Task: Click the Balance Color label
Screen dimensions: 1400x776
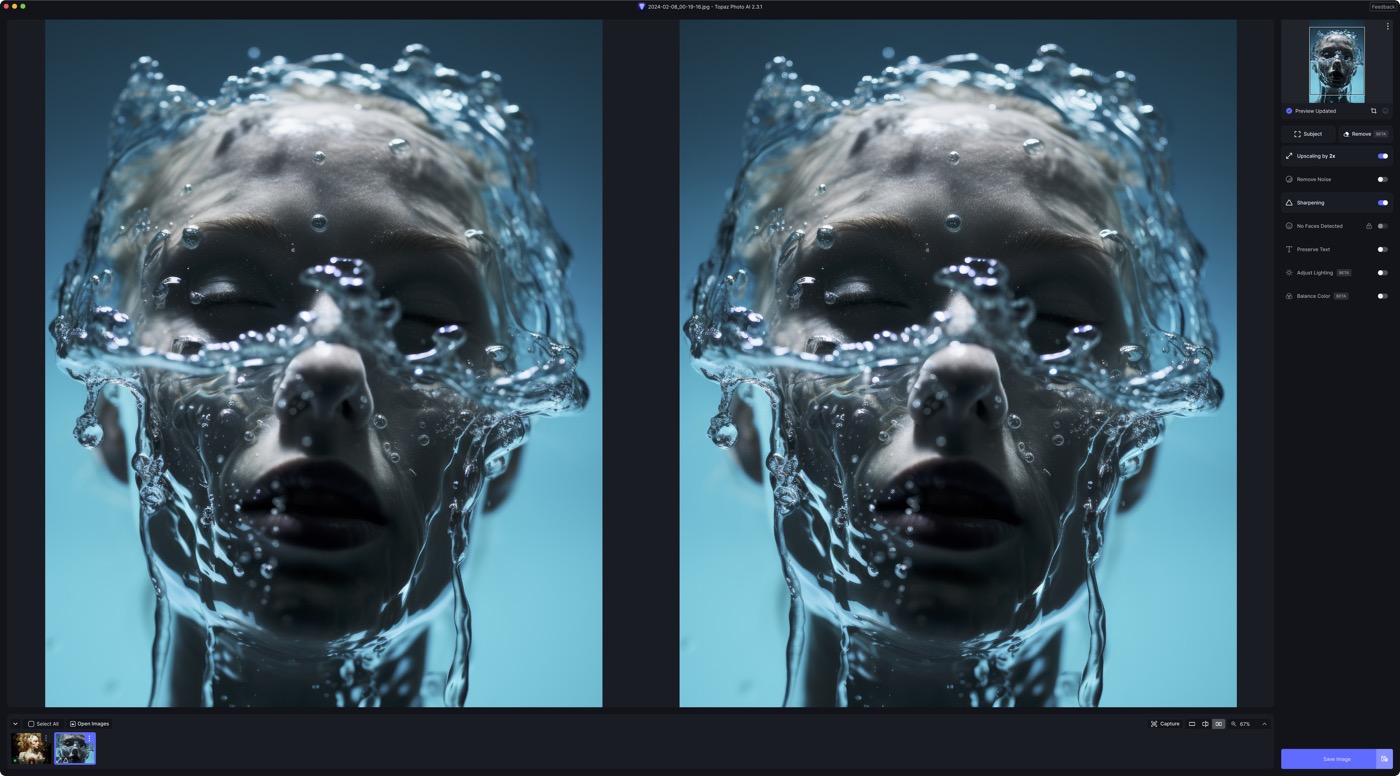Action: tap(1313, 296)
